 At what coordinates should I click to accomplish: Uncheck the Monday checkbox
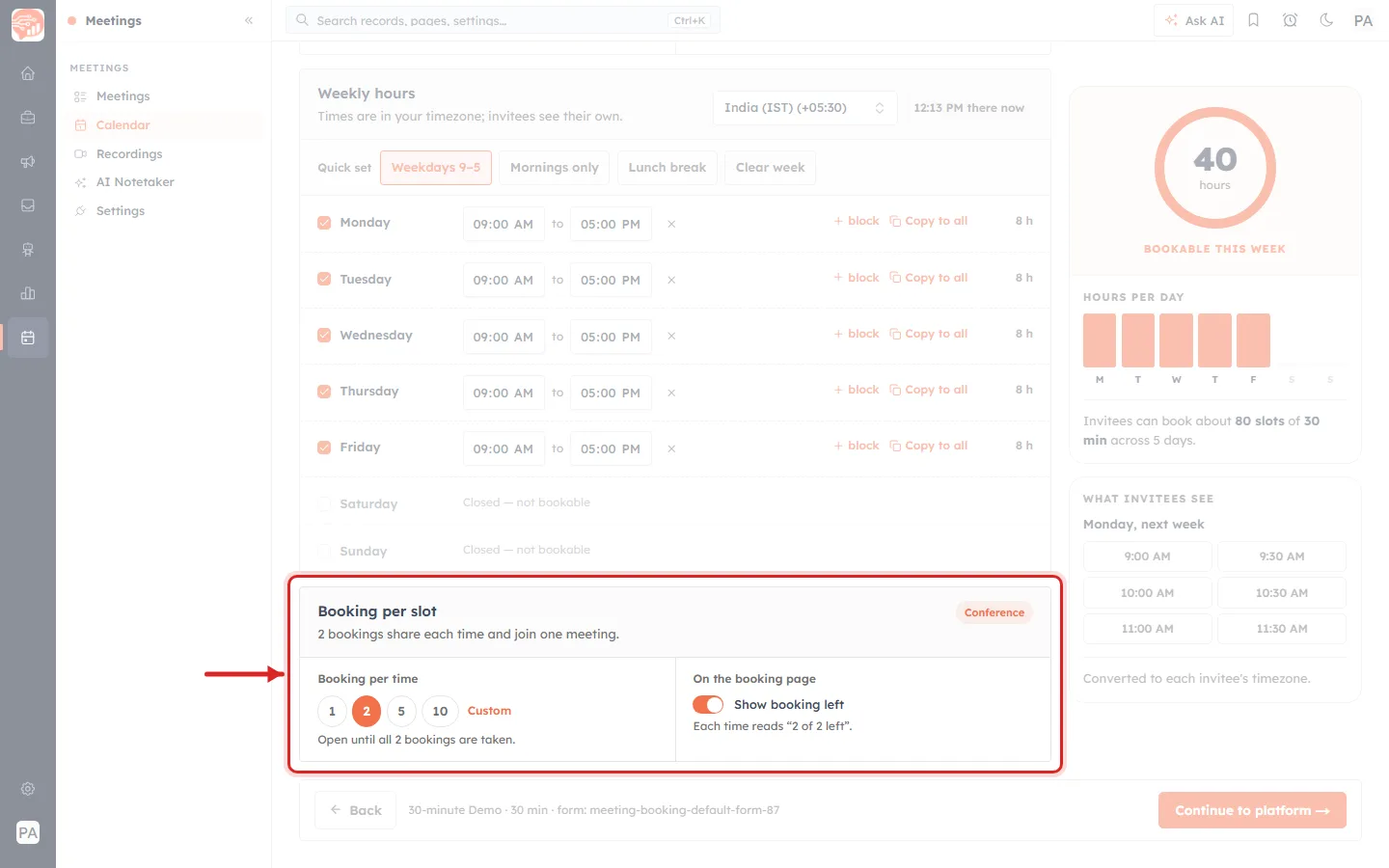(324, 223)
